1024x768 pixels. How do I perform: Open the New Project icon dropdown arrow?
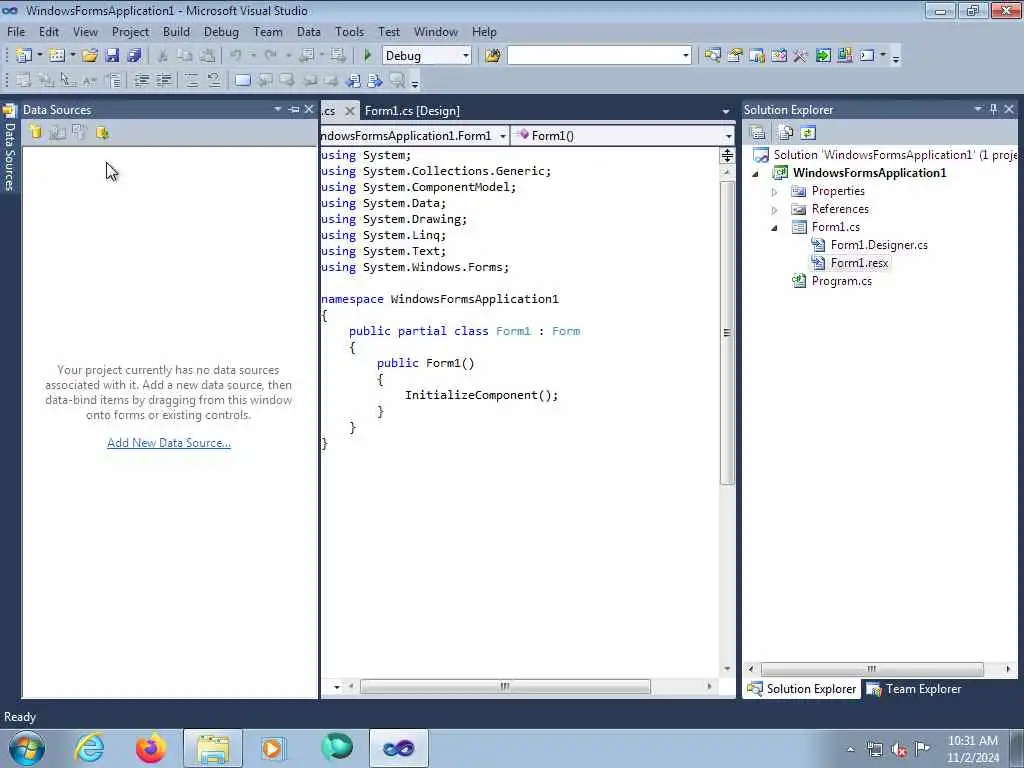[39, 56]
